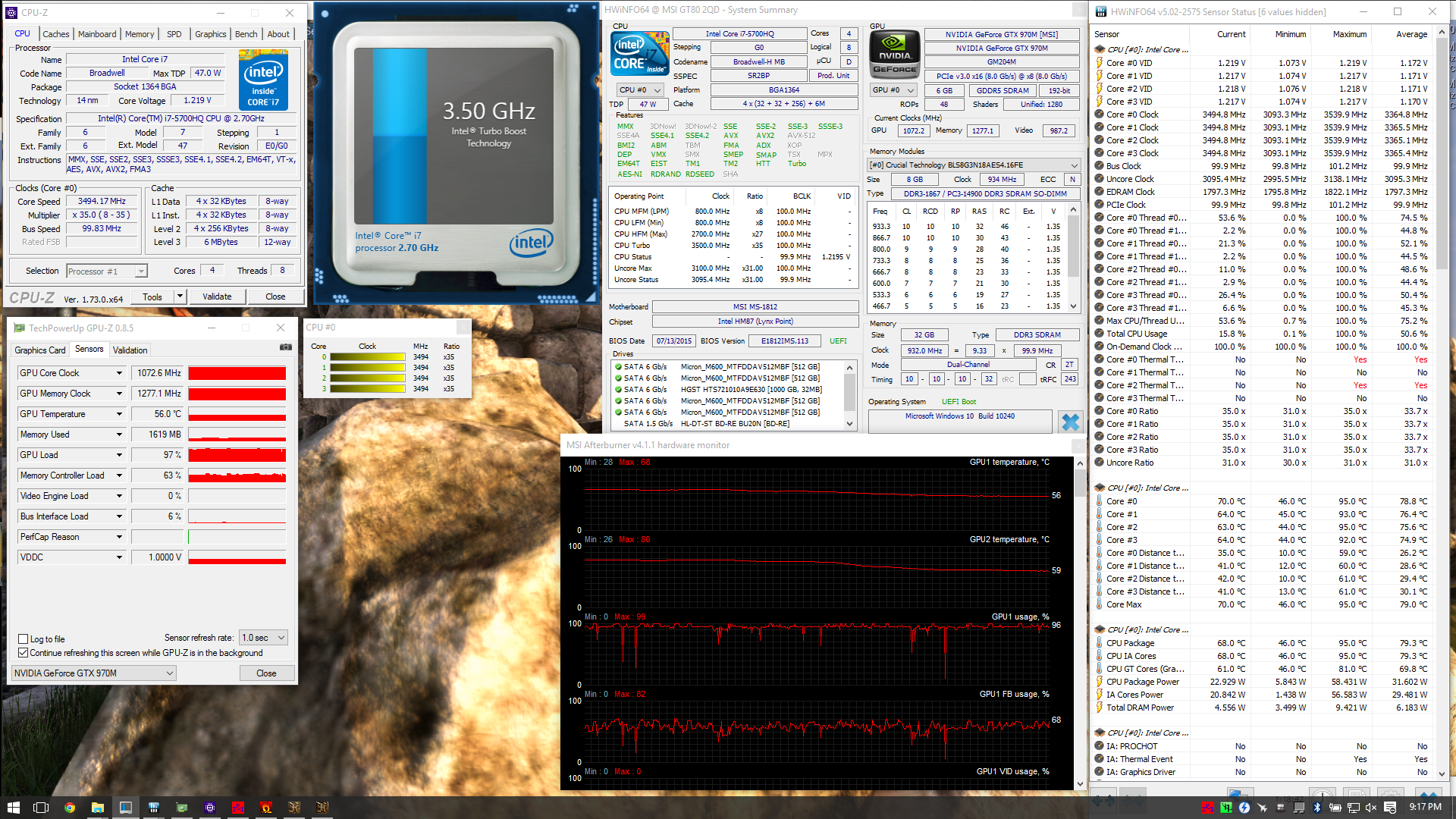1456x819 pixels.
Task: Click the Validate button in CPU-Z
Action: (217, 297)
